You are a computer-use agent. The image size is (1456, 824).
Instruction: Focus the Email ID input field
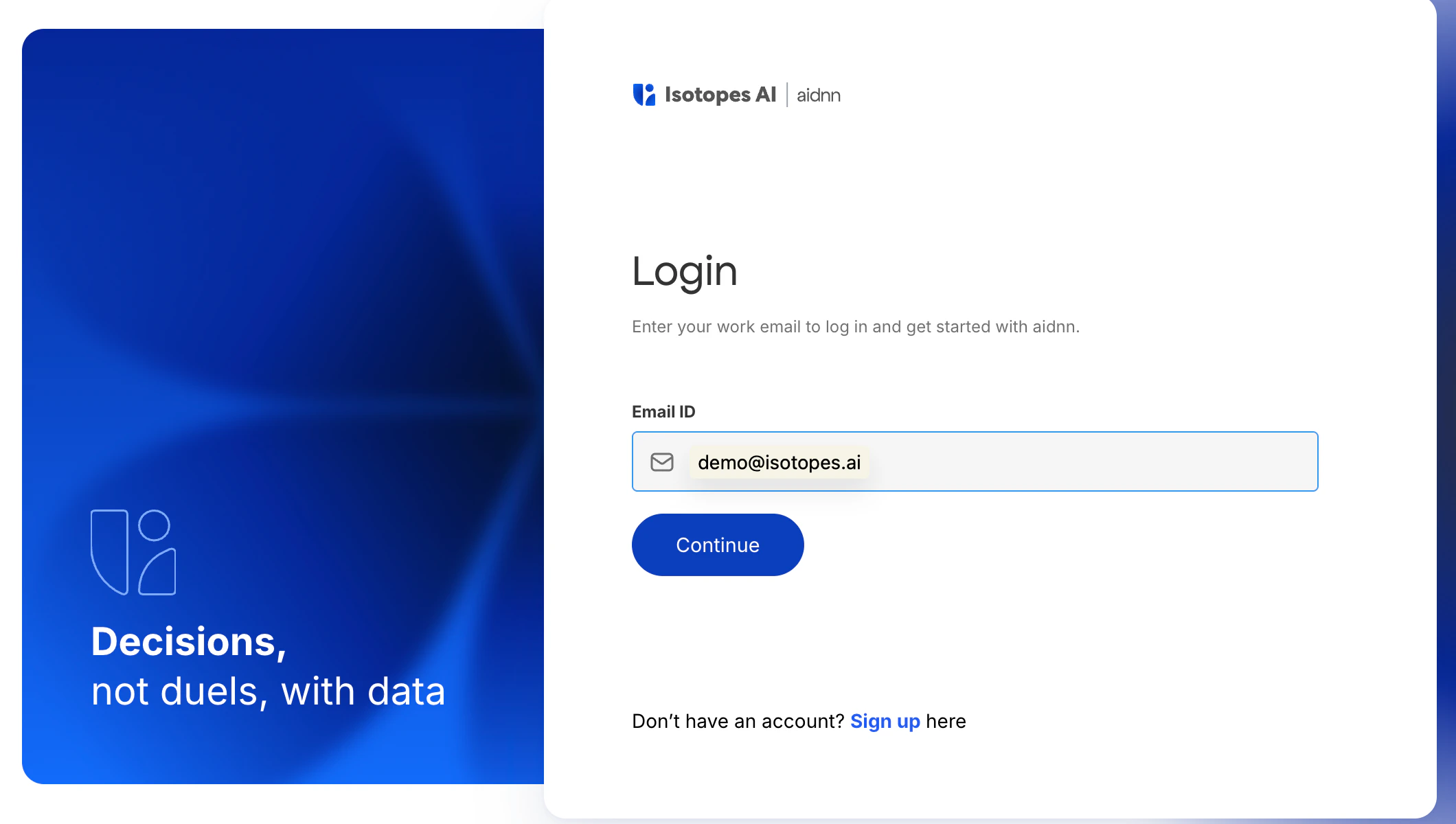(x=975, y=461)
